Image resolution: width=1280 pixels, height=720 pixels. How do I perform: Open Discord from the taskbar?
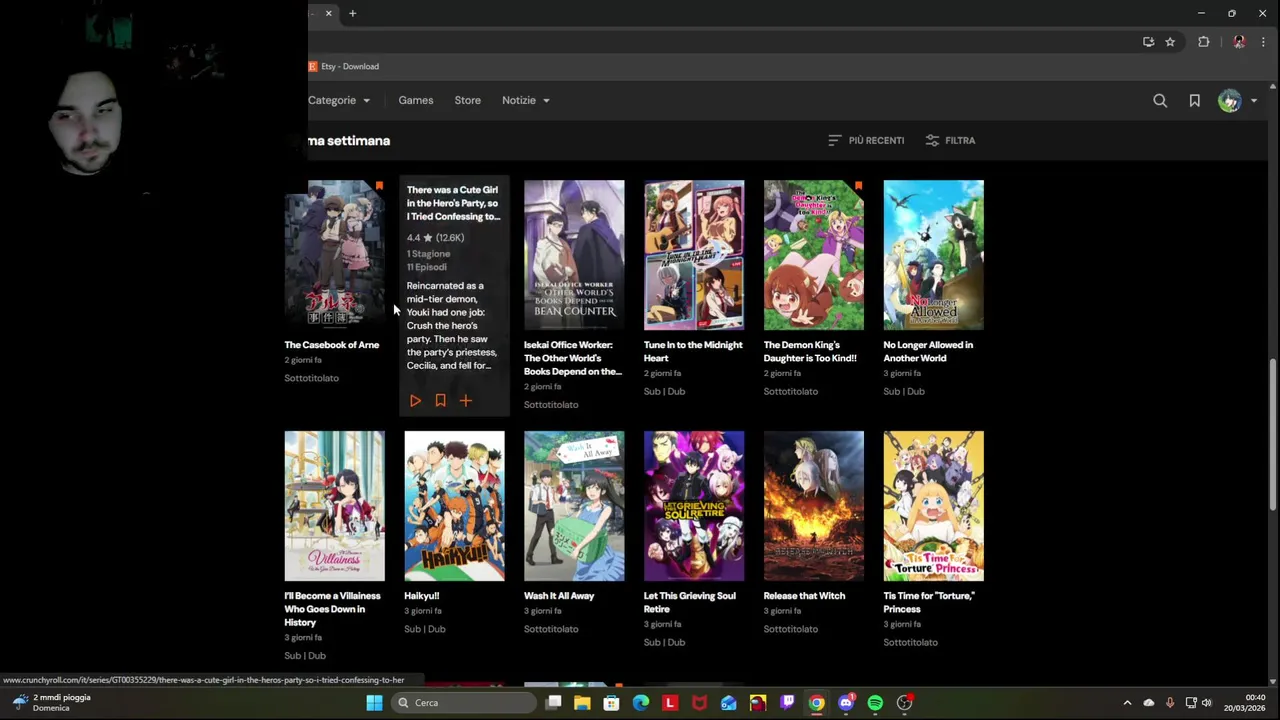tap(846, 703)
